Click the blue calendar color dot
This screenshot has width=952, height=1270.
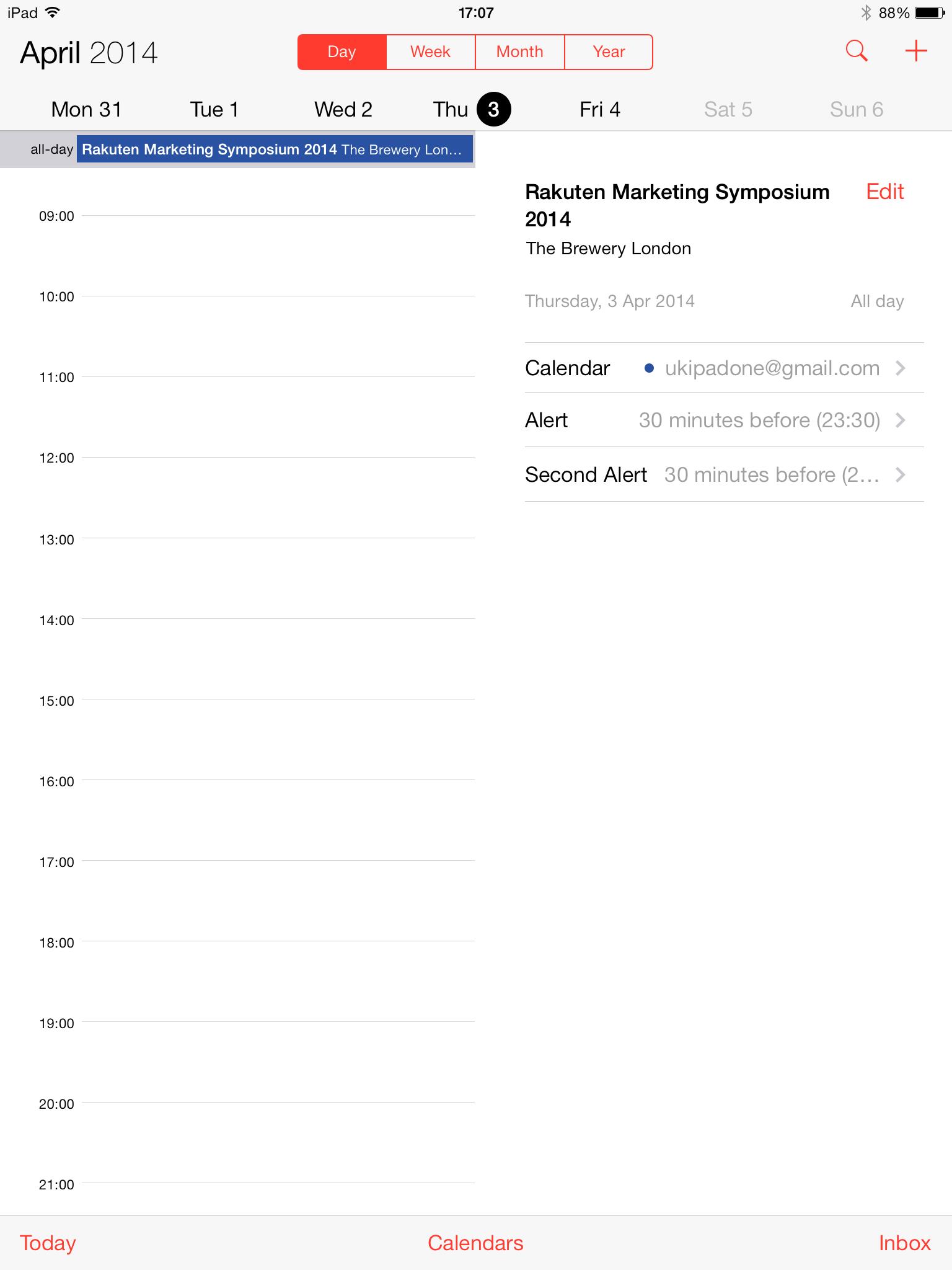[649, 368]
